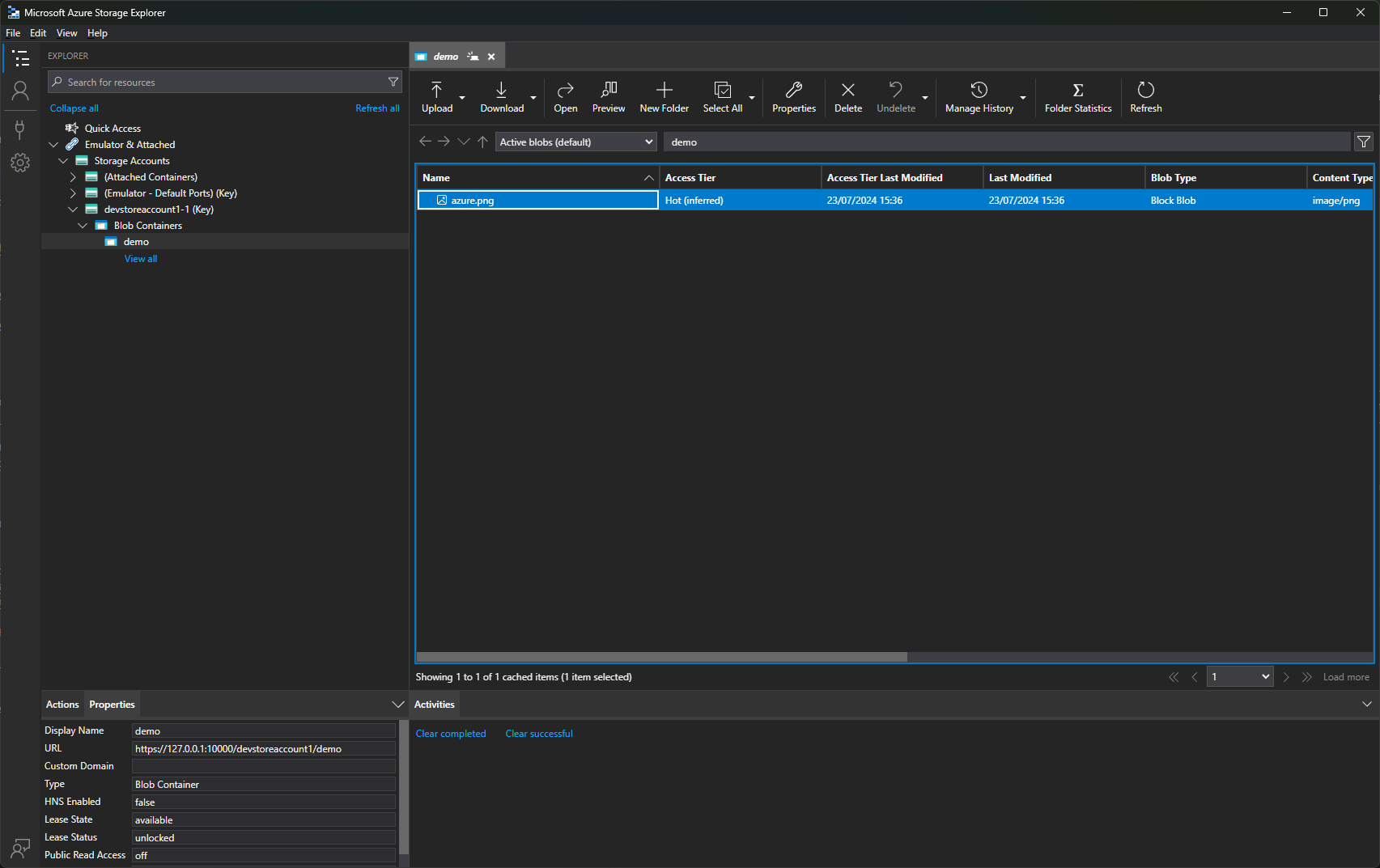Collapse the Blob Containers node
Screen dimensions: 1380x868
pyautogui.click(x=83, y=226)
